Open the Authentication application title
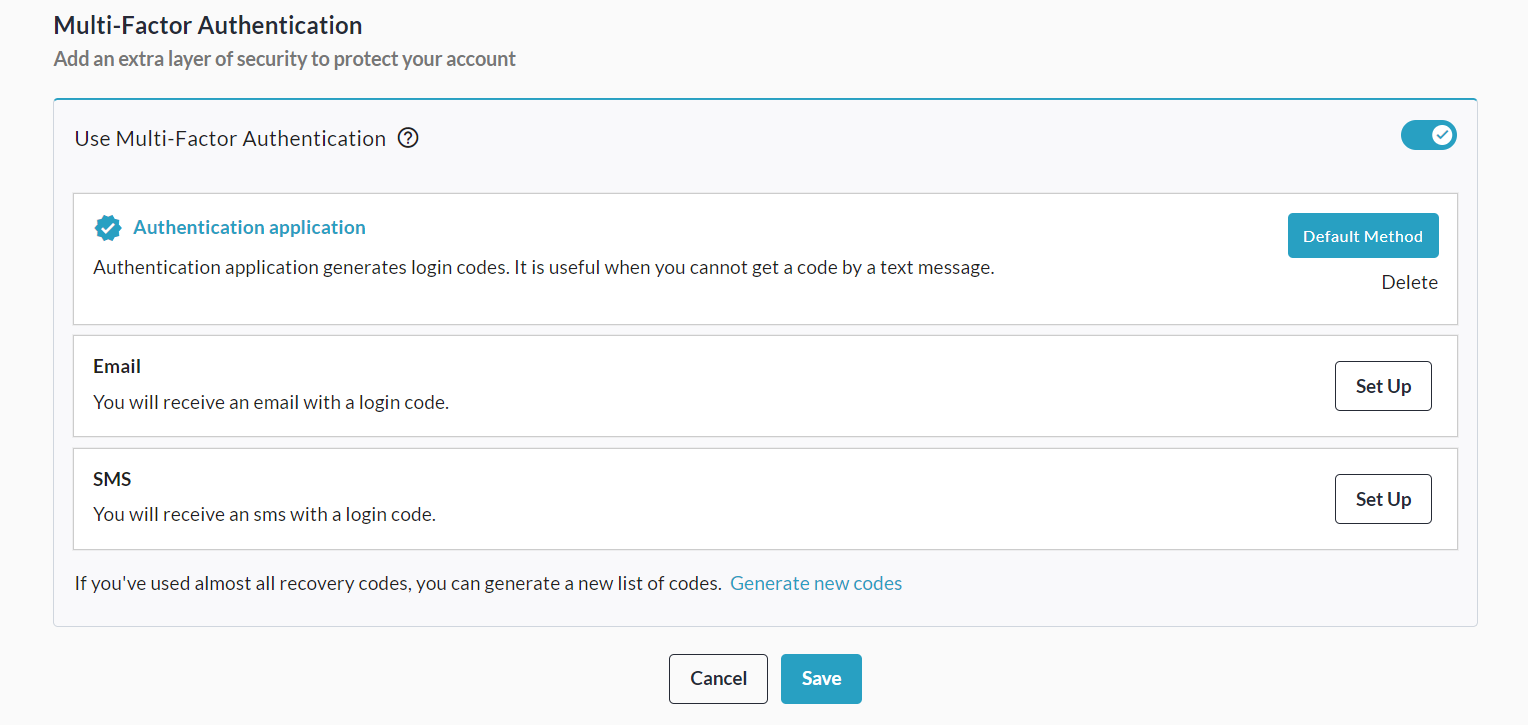This screenshot has height=725, width=1528. pos(249,228)
